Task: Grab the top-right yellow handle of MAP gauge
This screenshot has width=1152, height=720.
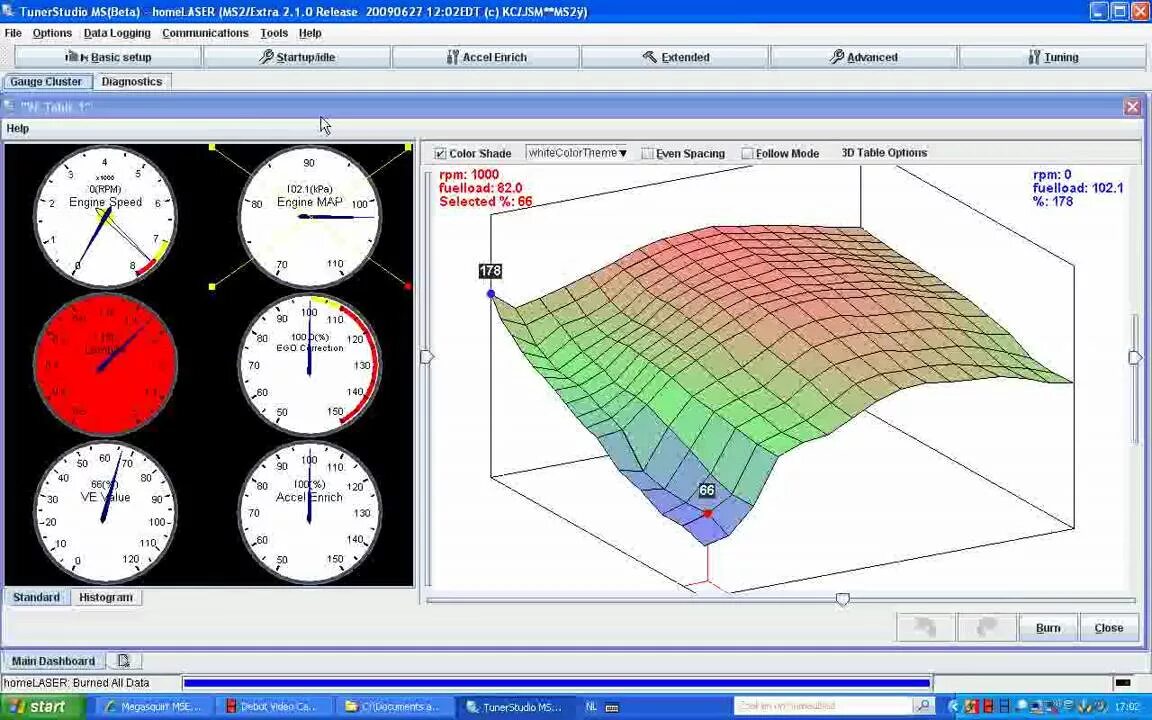Action: pyautogui.click(x=408, y=148)
